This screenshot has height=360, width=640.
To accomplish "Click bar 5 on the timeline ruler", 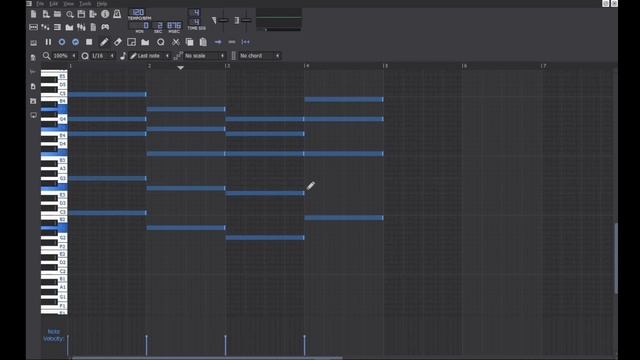I will click(385, 66).
